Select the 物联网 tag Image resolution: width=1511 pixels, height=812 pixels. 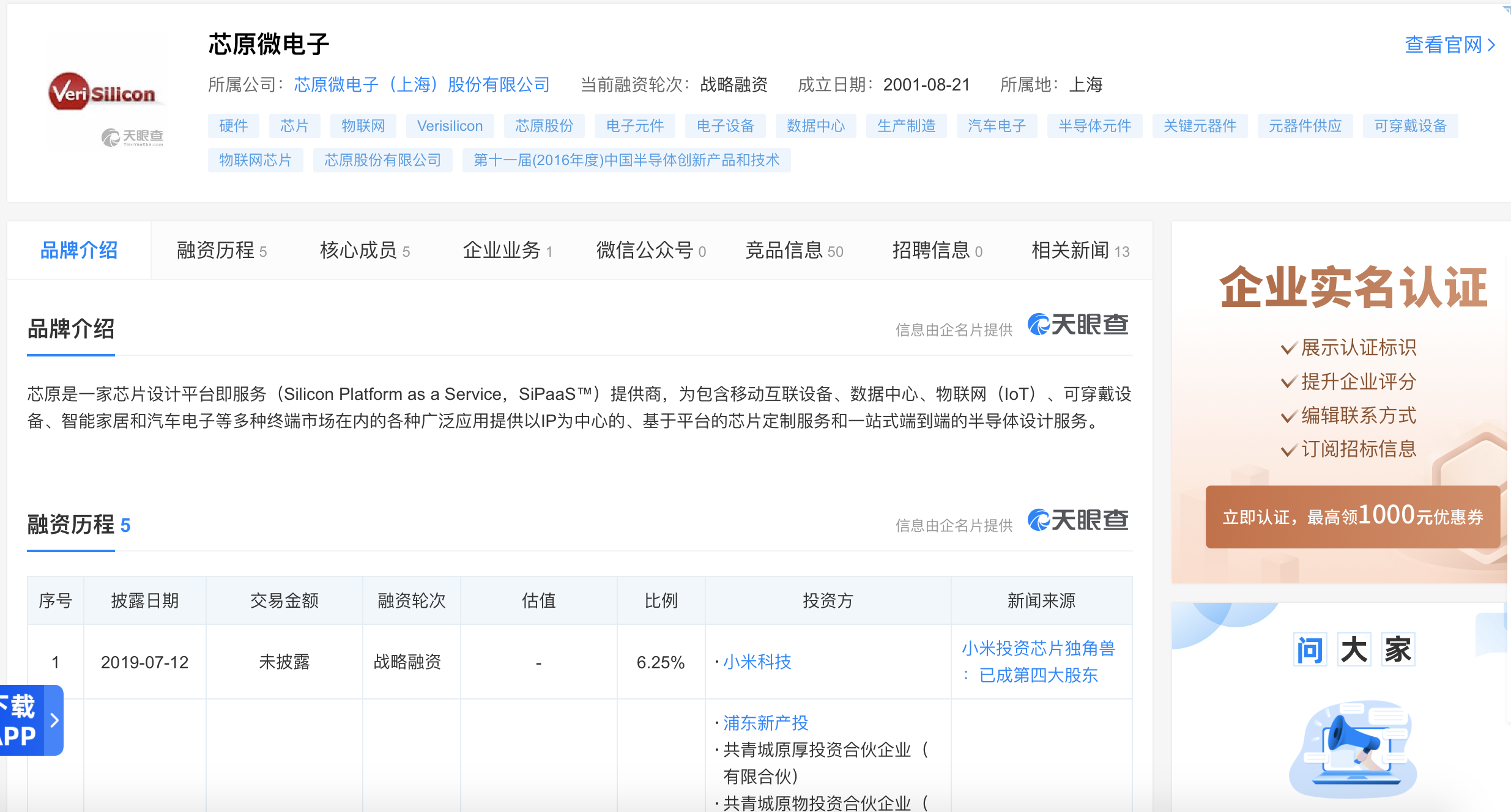coord(363,126)
